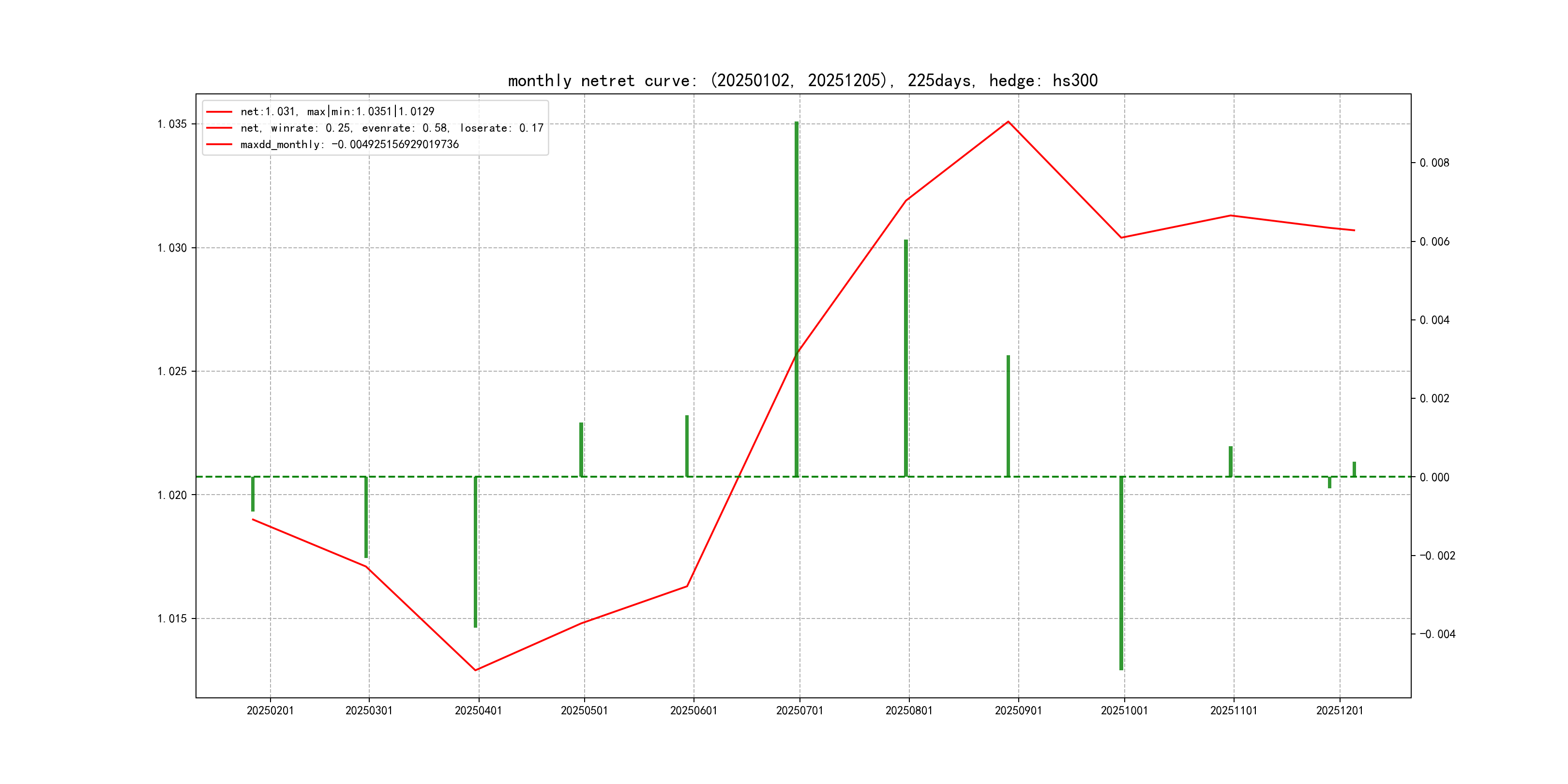This screenshot has height=784, width=1568.
Task: Click the red curve peak near 20250901
Action: tap(1008, 122)
